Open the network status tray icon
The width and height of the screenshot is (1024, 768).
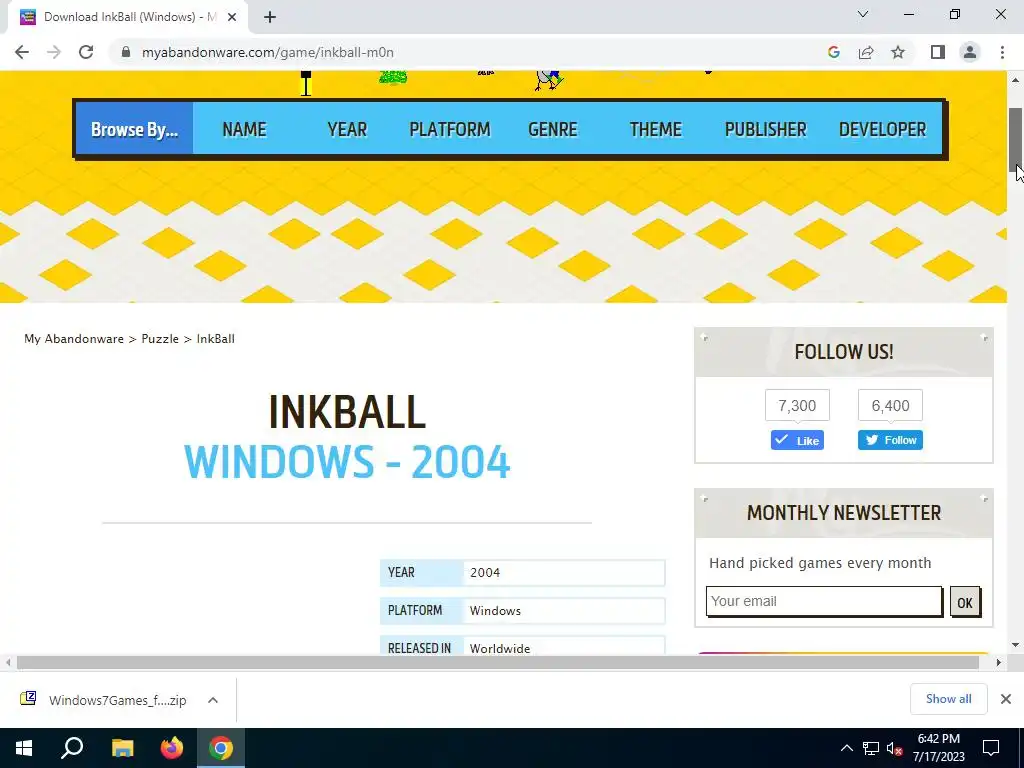pyautogui.click(x=871, y=748)
